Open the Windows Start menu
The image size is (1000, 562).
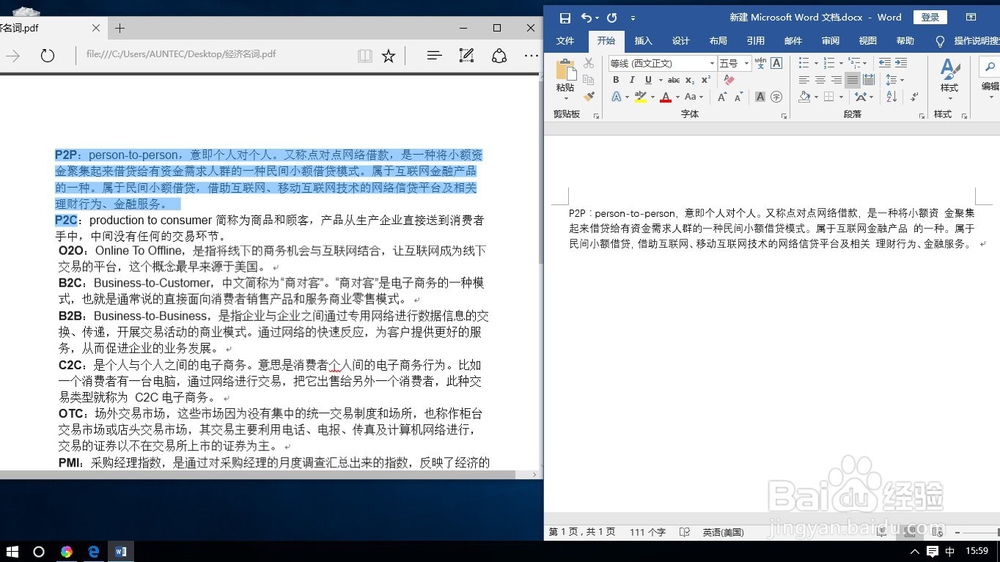(x=11, y=552)
